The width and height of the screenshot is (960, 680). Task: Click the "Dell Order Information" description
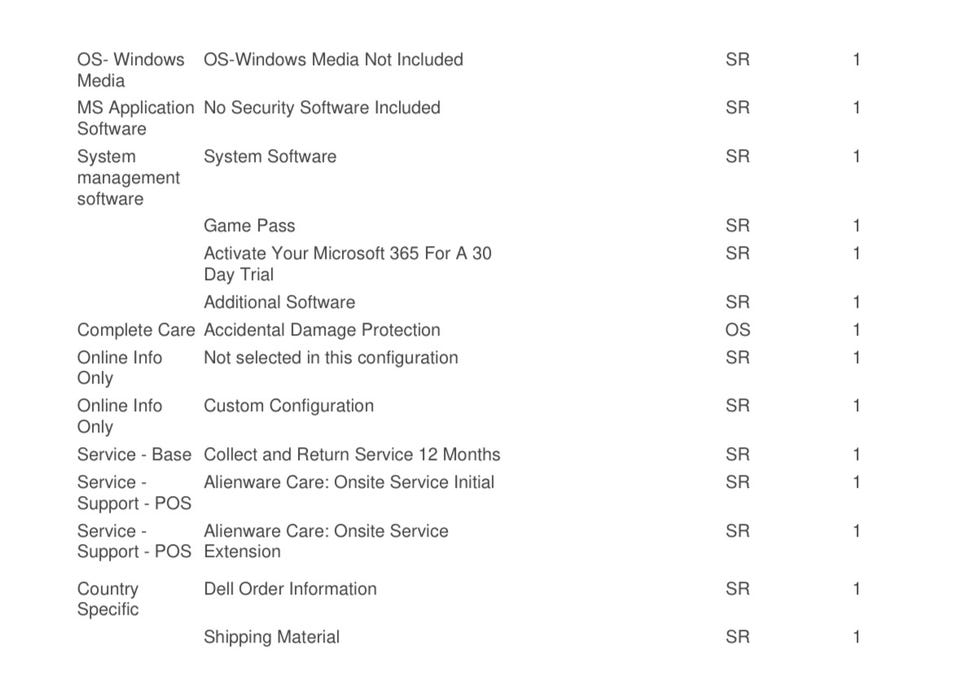click(290, 589)
